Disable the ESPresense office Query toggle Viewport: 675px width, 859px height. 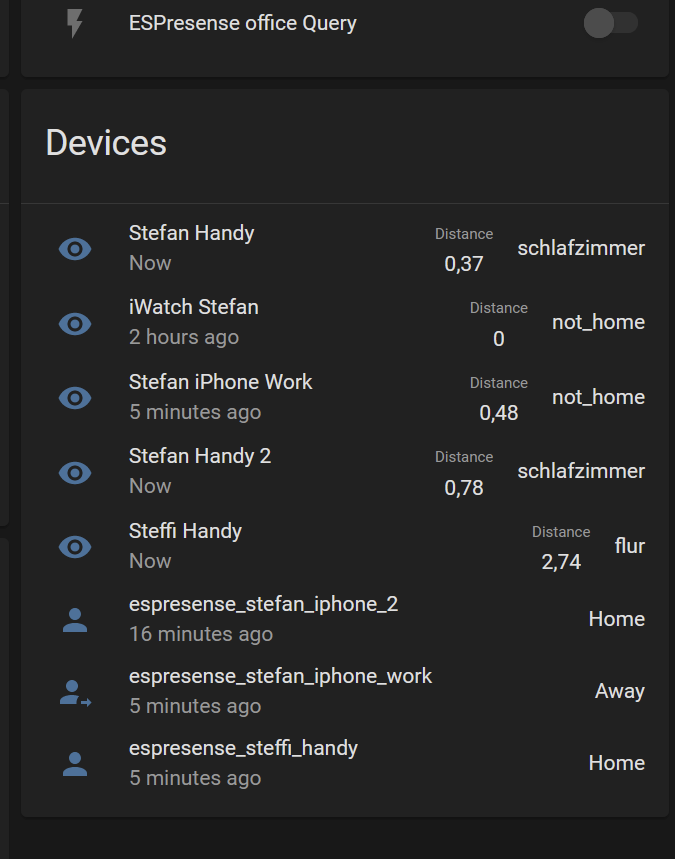[x=611, y=22]
